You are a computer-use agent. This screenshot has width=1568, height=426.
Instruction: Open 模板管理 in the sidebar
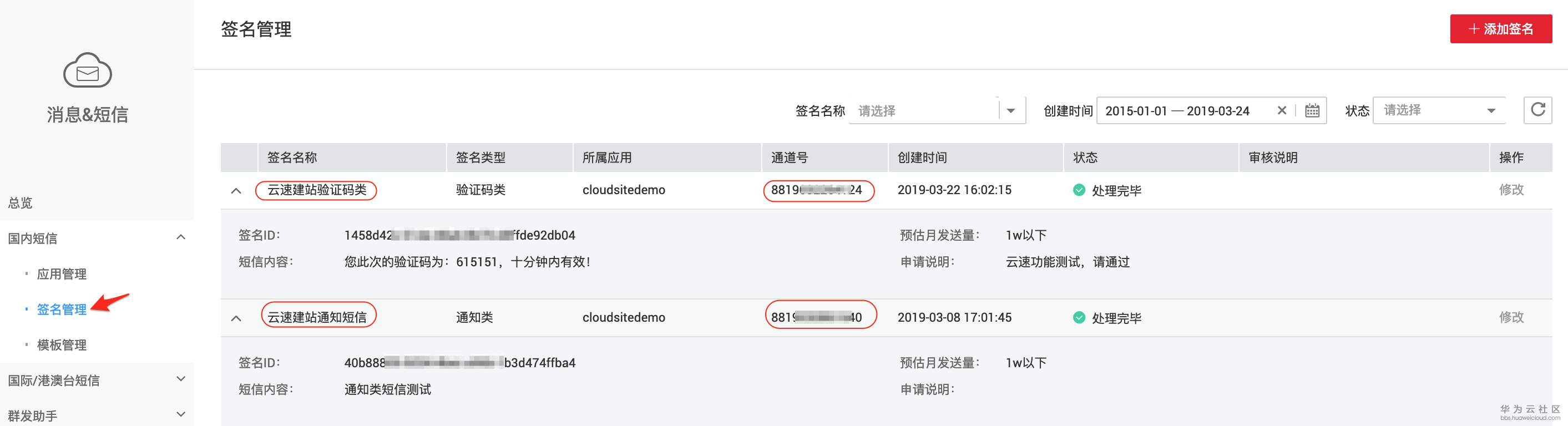pos(62,345)
